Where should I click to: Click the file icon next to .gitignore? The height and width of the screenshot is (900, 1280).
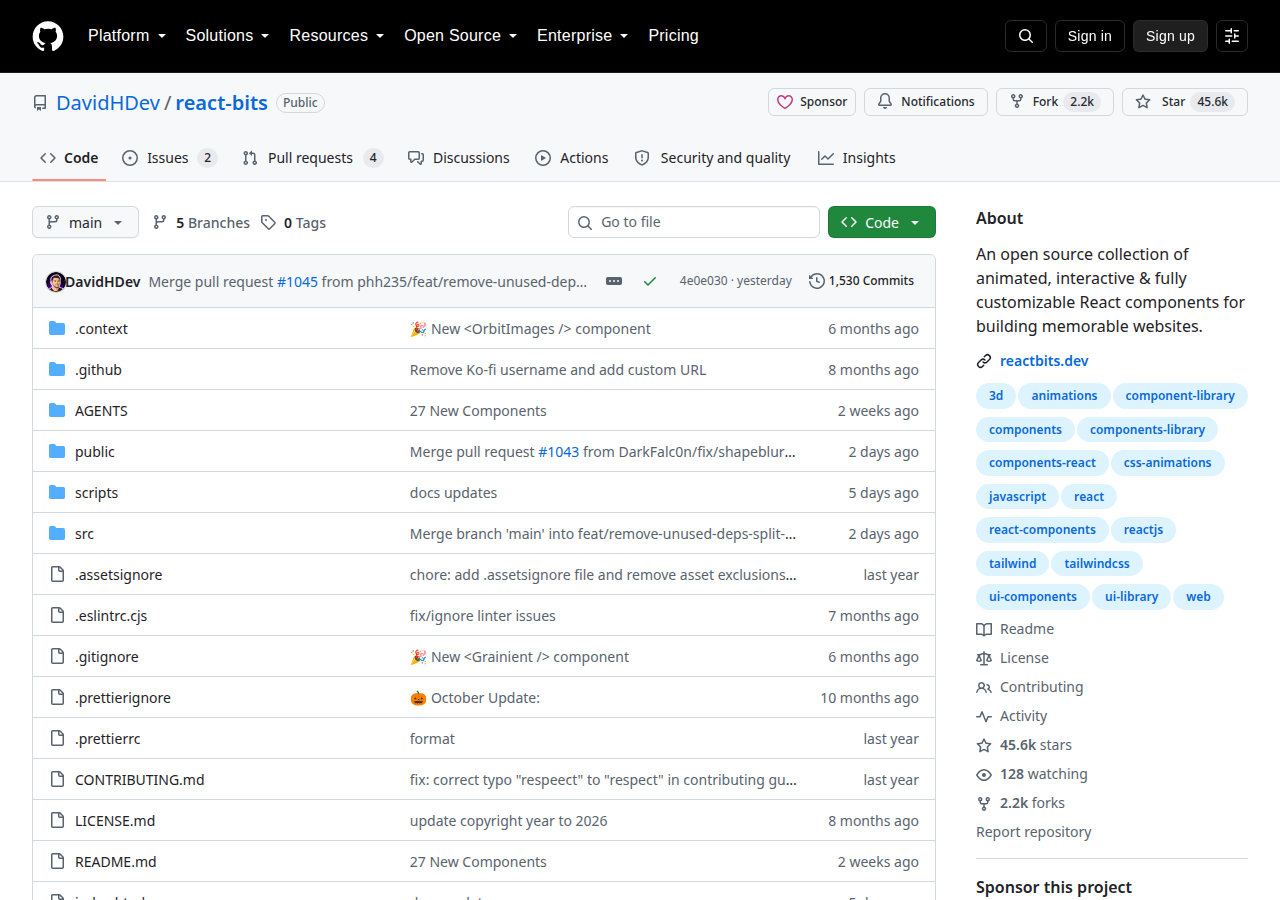pos(57,657)
